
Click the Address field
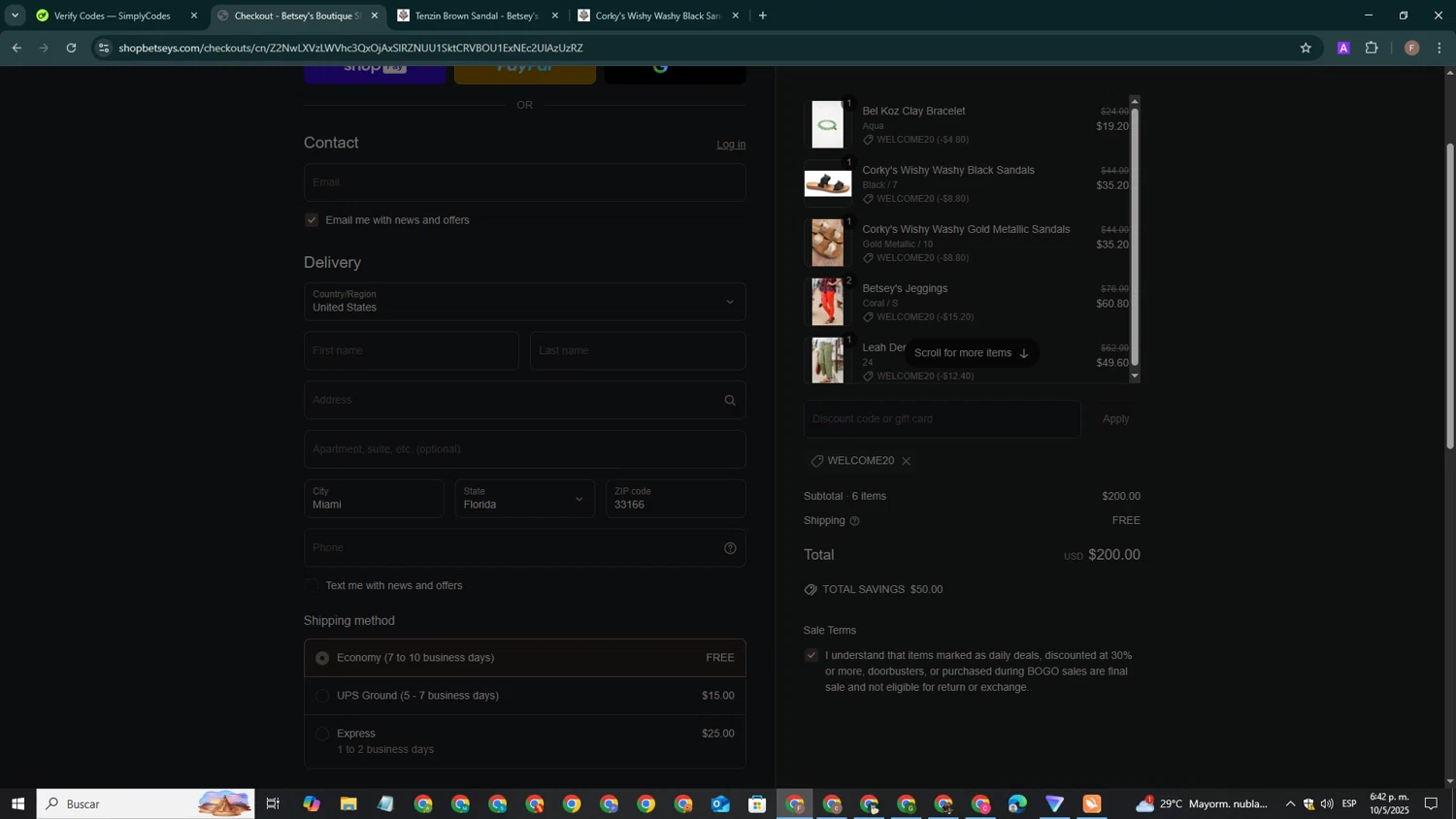(525, 400)
